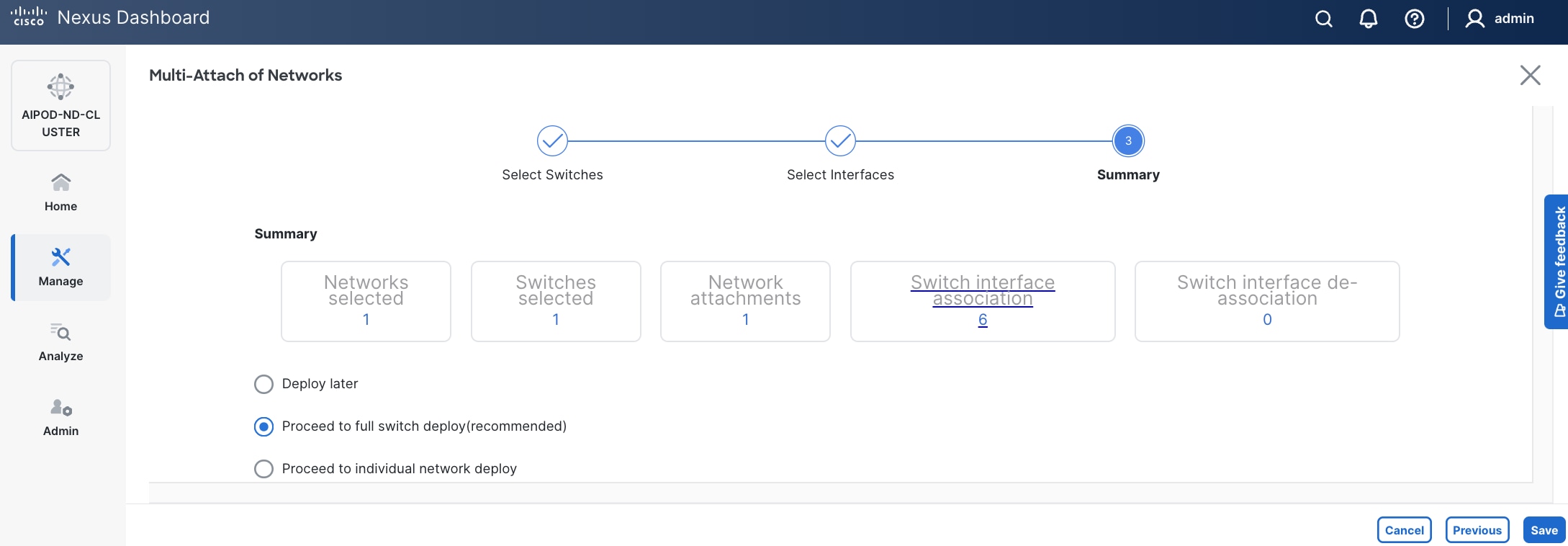The image size is (1568, 546).
Task: Open notifications bell icon
Action: (x=1368, y=19)
